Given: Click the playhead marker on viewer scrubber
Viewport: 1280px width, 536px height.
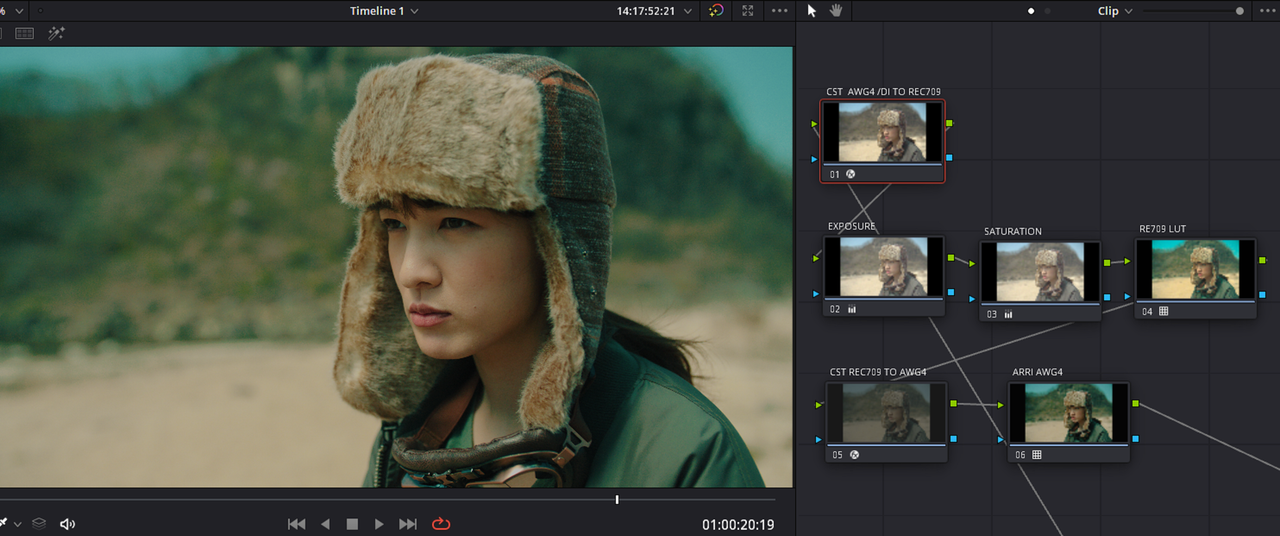Looking at the screenshot, I should click(x=617, y=499).
